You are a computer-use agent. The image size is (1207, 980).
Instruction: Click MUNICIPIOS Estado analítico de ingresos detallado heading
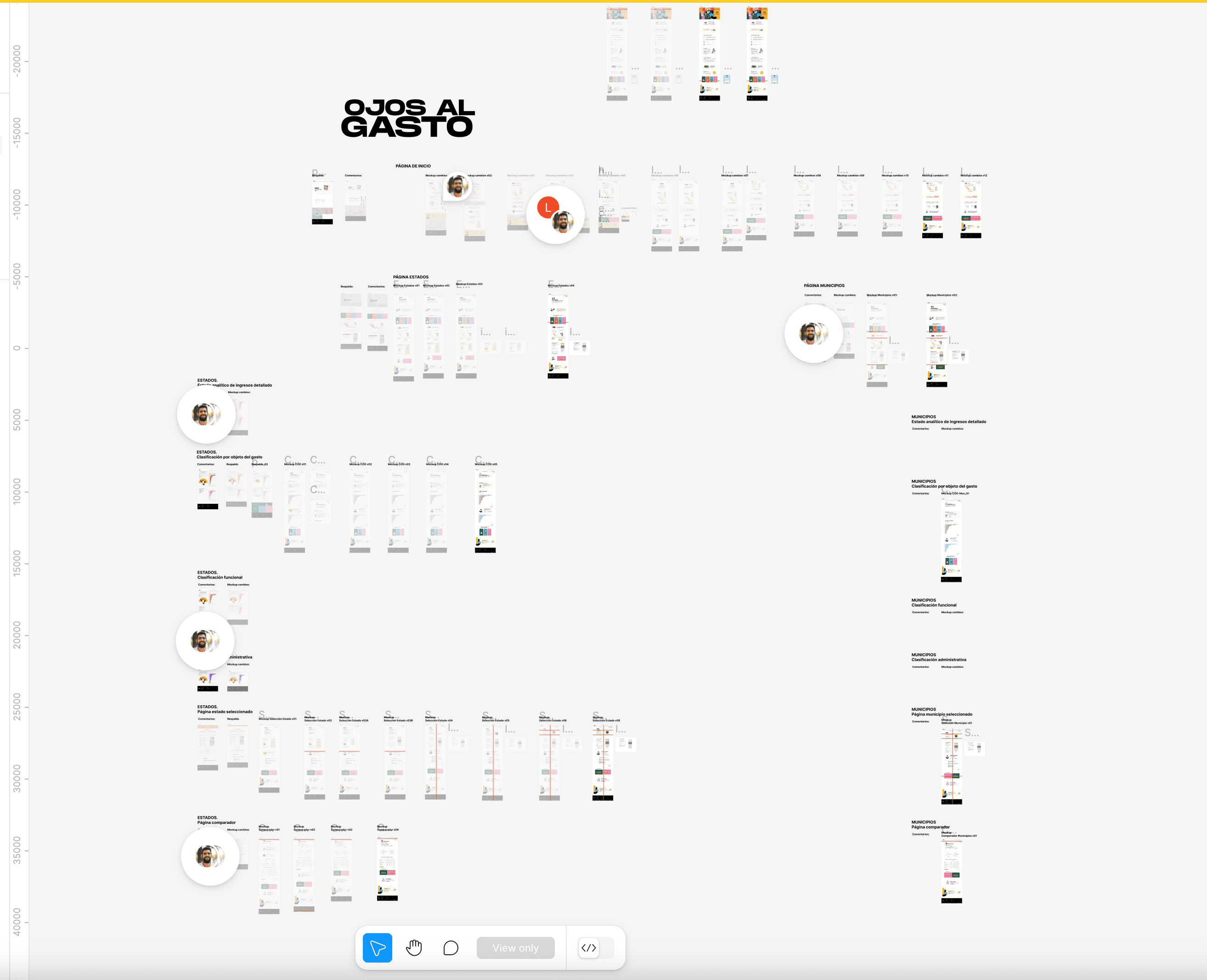tap(948, 419)
